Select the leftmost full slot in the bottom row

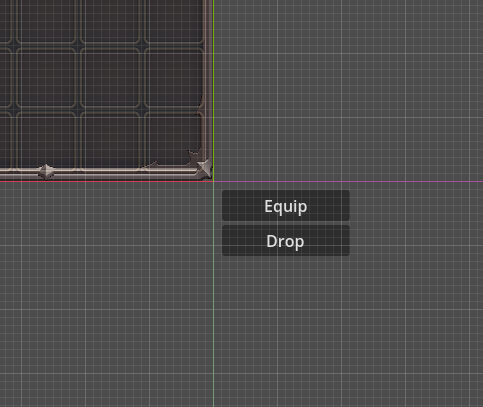[x=46, y=140]
